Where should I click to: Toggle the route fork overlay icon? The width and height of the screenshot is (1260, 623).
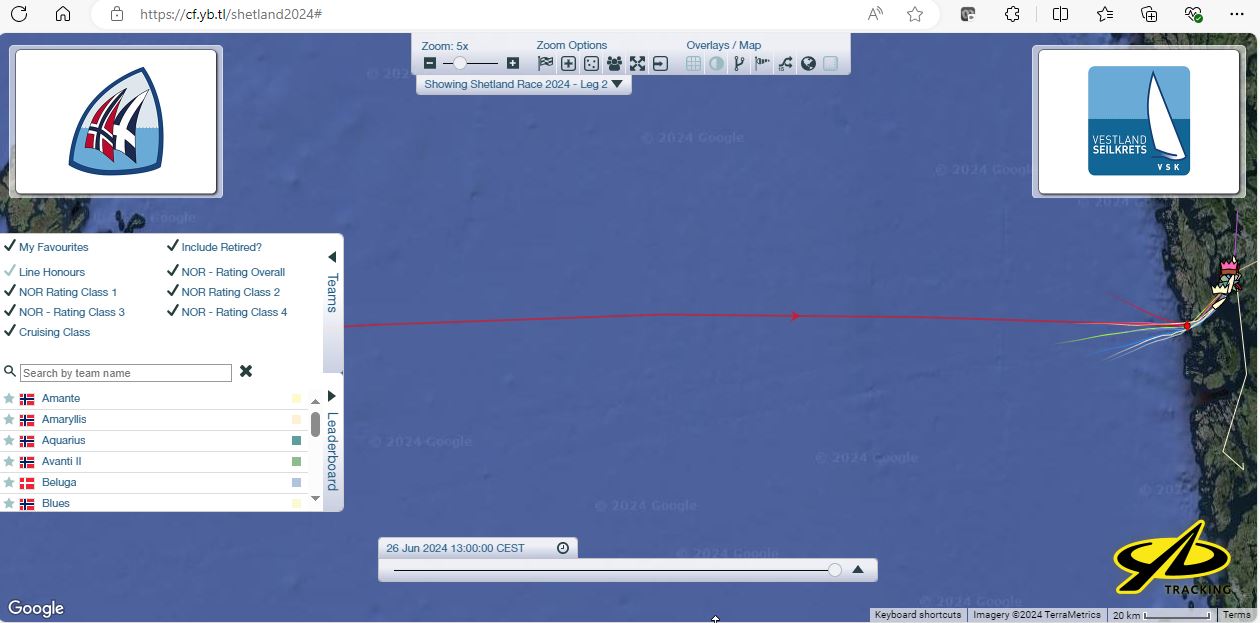[739, 63]
